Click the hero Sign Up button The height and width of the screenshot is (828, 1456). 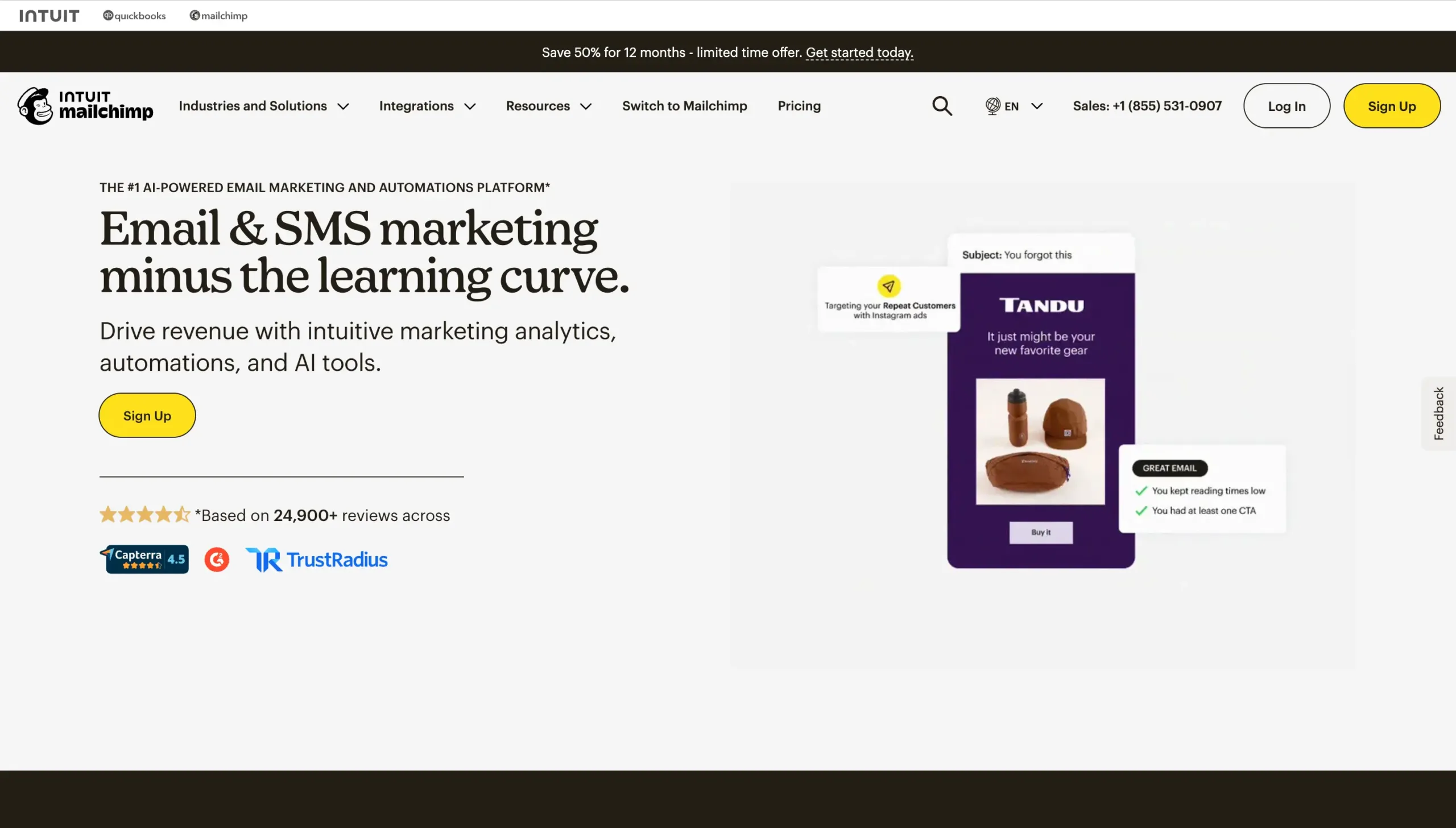pyautogui.click(x=147, y=415)
